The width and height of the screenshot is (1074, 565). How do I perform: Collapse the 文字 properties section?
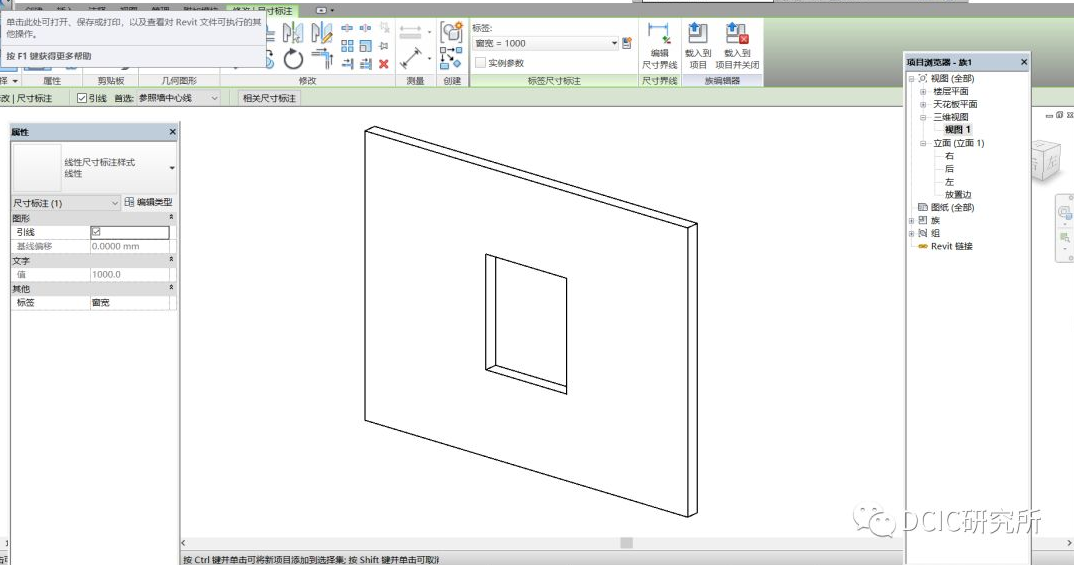pyautogui.click(x=171, y=260)
